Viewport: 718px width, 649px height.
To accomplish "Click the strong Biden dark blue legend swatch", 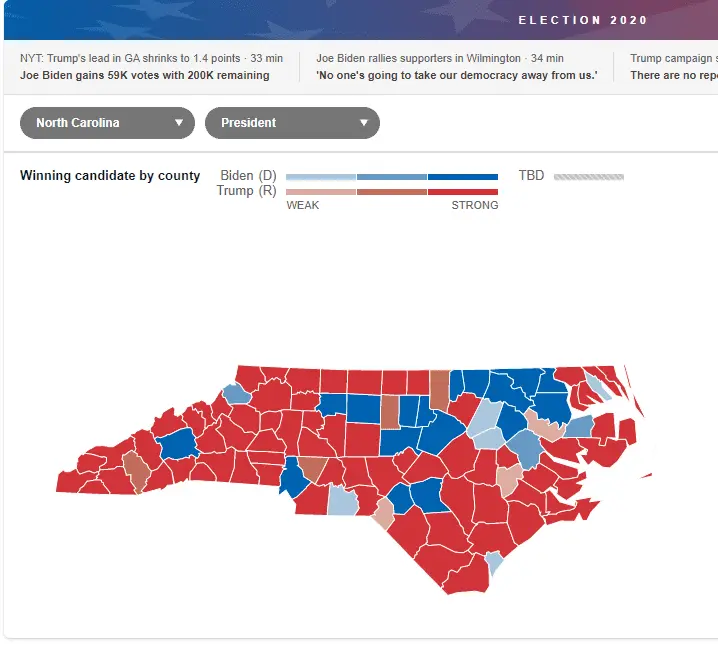I will [x=463, y=177].
